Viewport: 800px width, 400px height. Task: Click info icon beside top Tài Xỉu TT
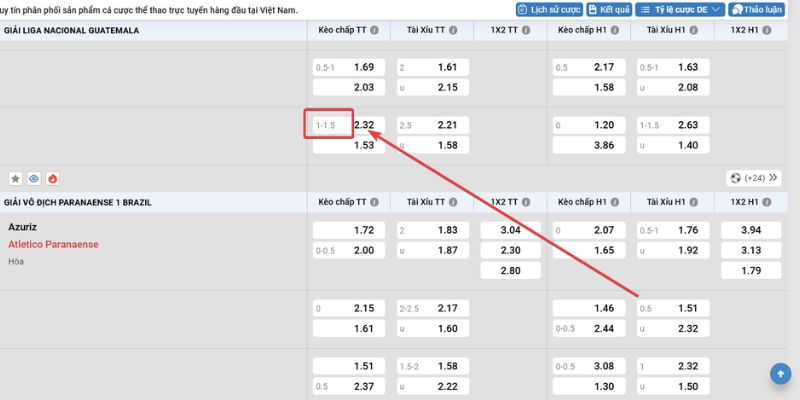click(453, 31)
